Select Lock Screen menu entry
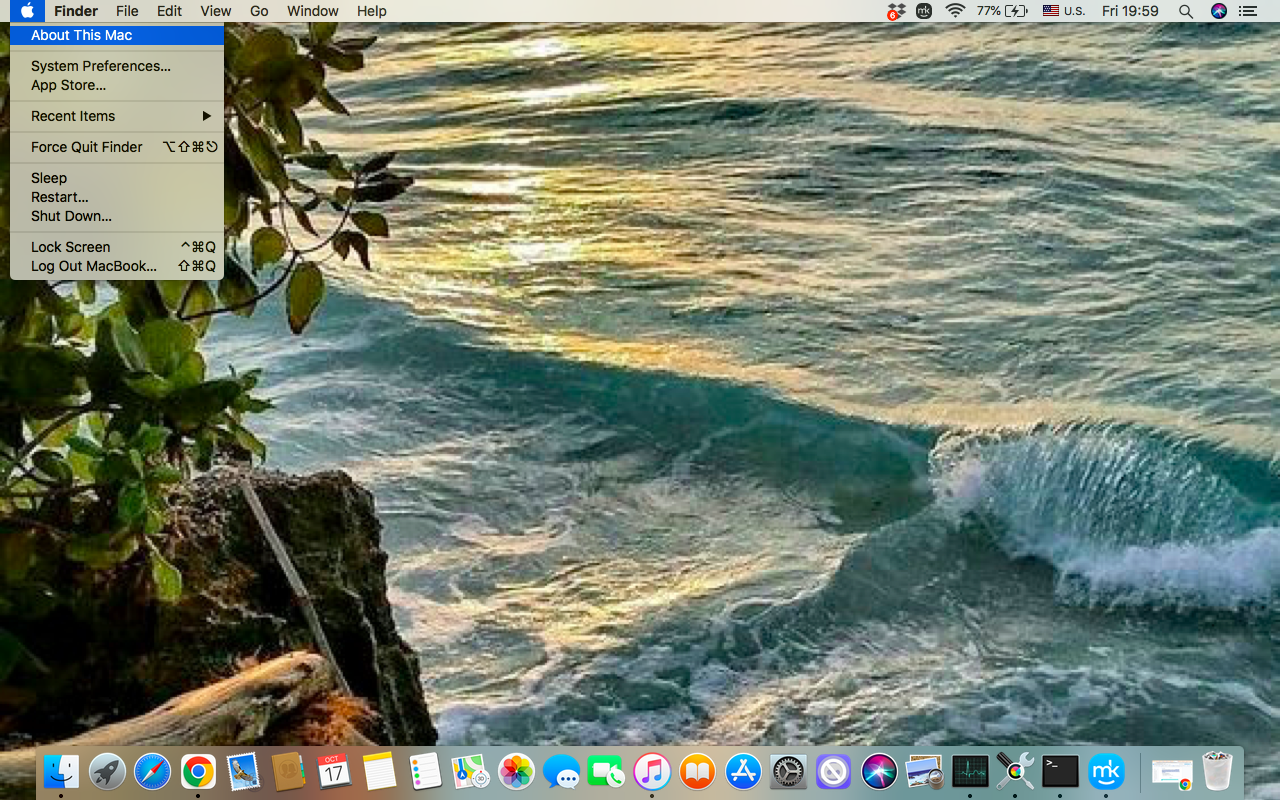 click(70, 247)
